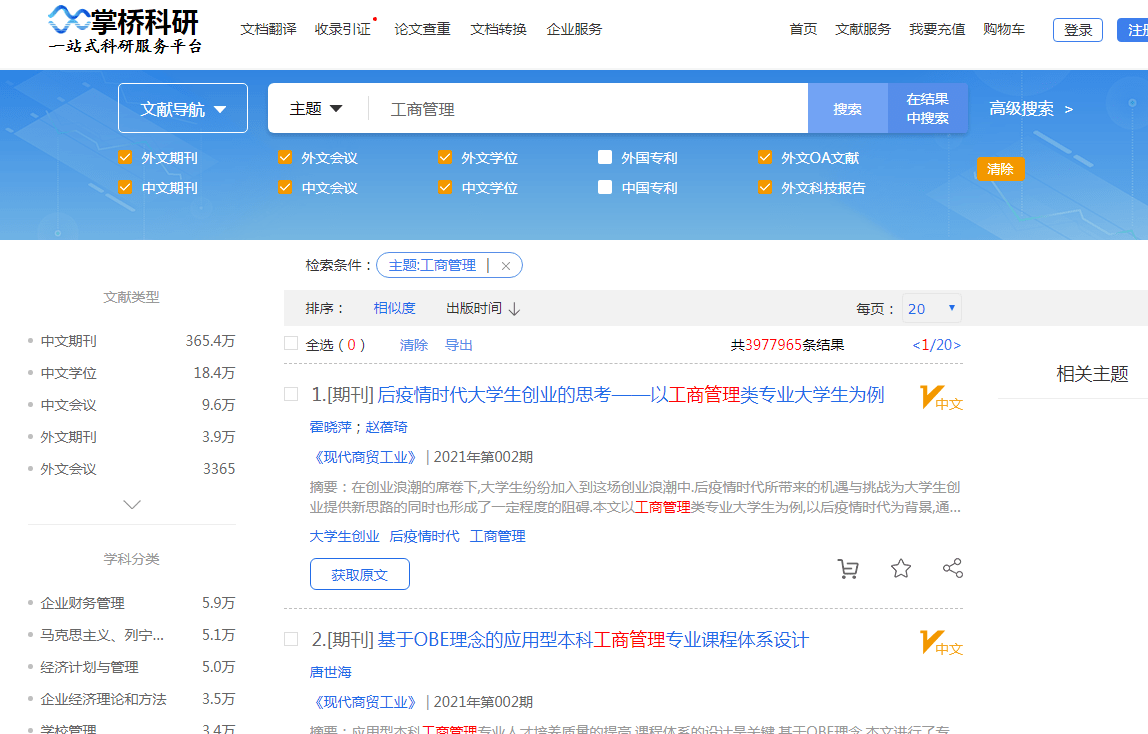Image resolution: width=1148 pixels, height=734 pixels.
Task: Uncheck 外文学位 source checkbox
Action: pyautogui.click(x=445, y=157)
